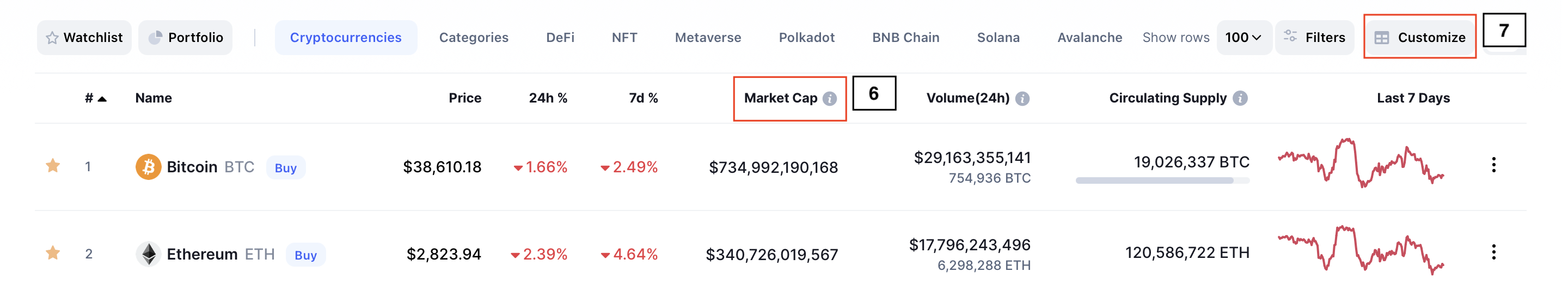Viewport: 1568px width, 295px height.
Task: Expand the Show rows 100 dropdown
Action: pos(1243,37)
